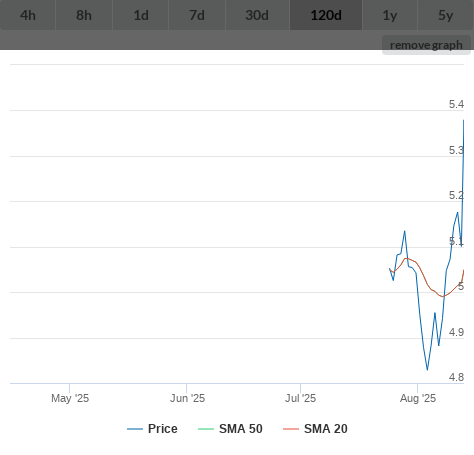Switch chart to 30d range
The image size is (474, 455).
[257, 15]
